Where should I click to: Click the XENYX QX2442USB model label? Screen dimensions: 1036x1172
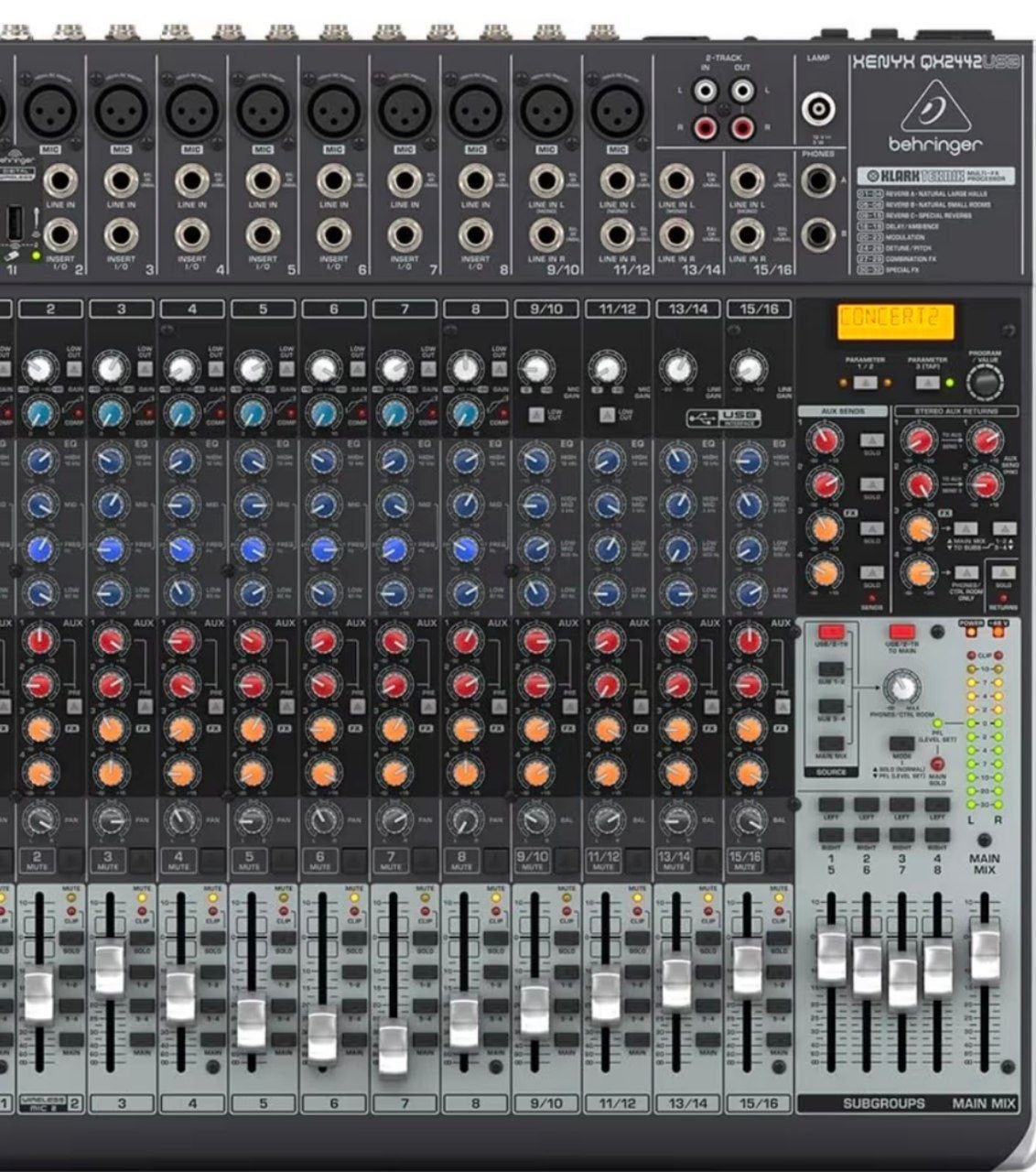pos(934,62)
